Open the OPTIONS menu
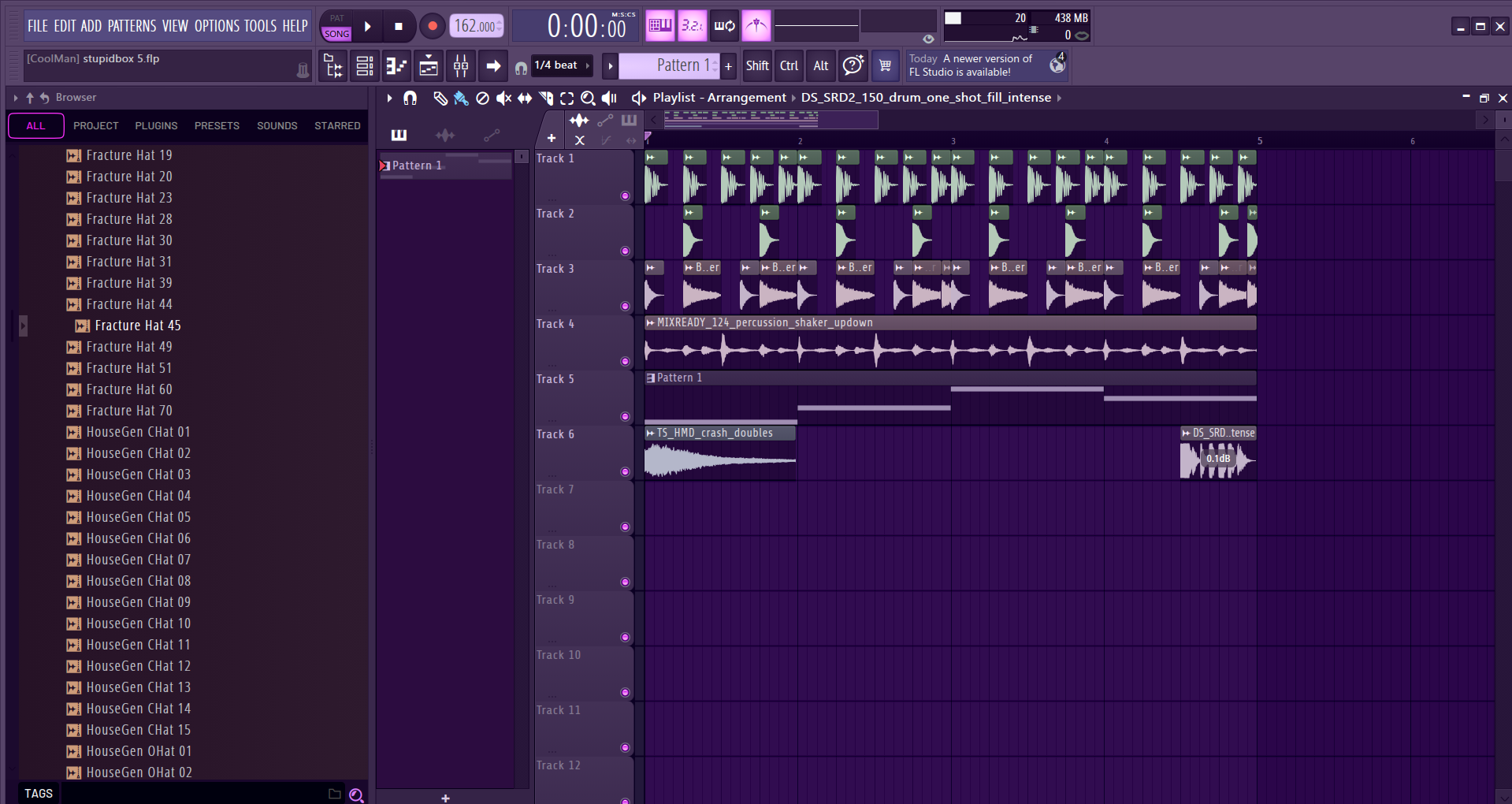1512x804 pixels. (217, 26)
